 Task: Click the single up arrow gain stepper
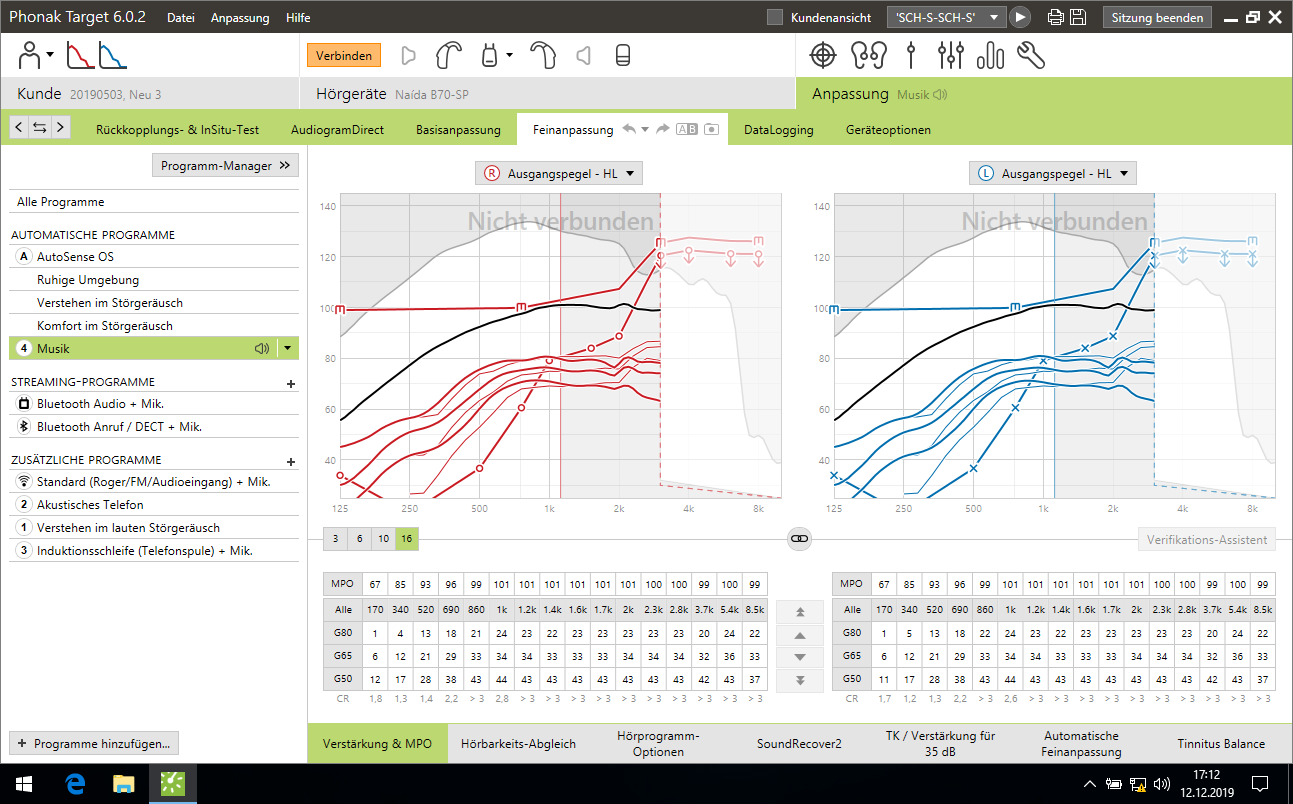tap(800, 635)
